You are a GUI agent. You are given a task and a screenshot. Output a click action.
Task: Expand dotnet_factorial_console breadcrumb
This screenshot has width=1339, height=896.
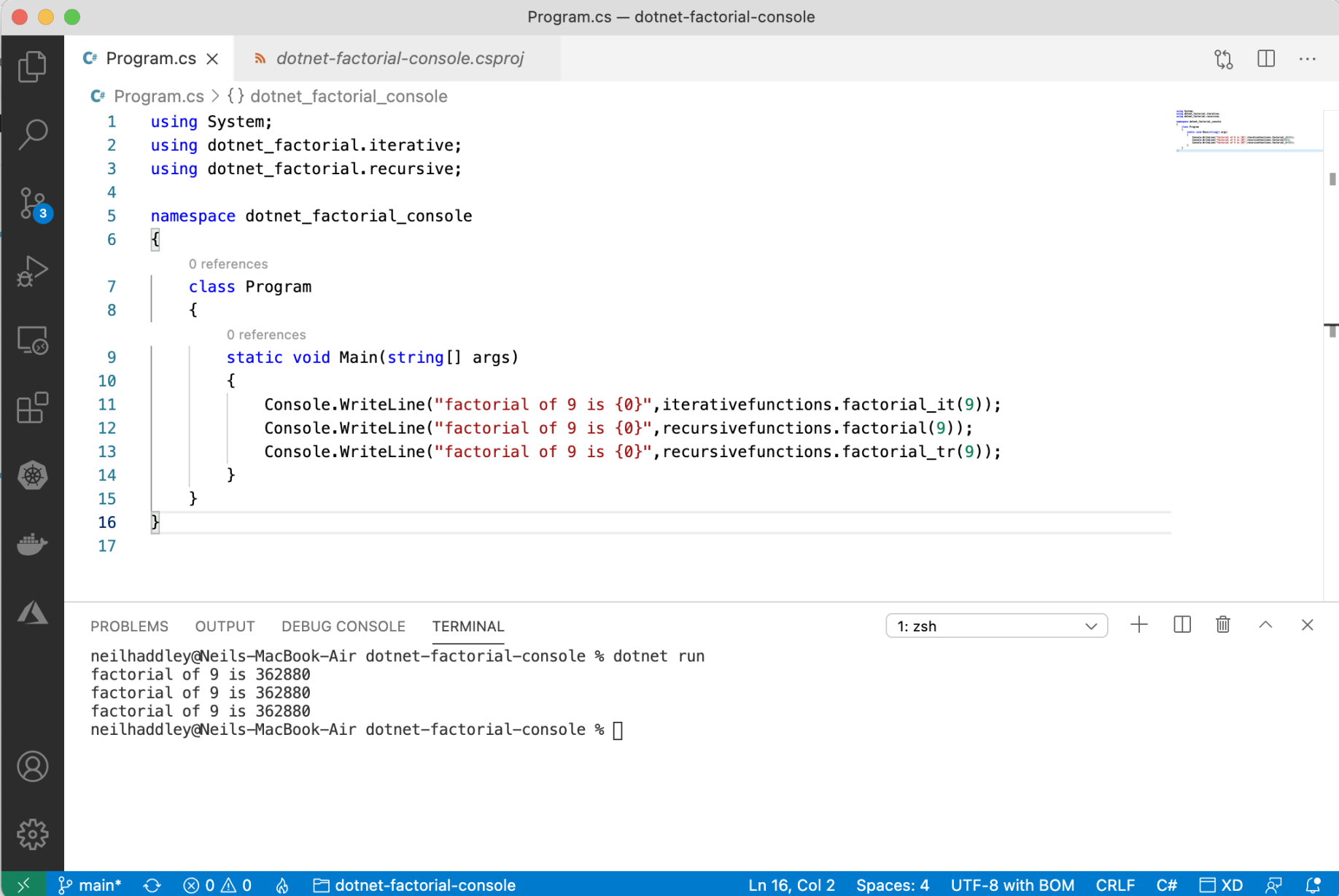tap(348, 96)
